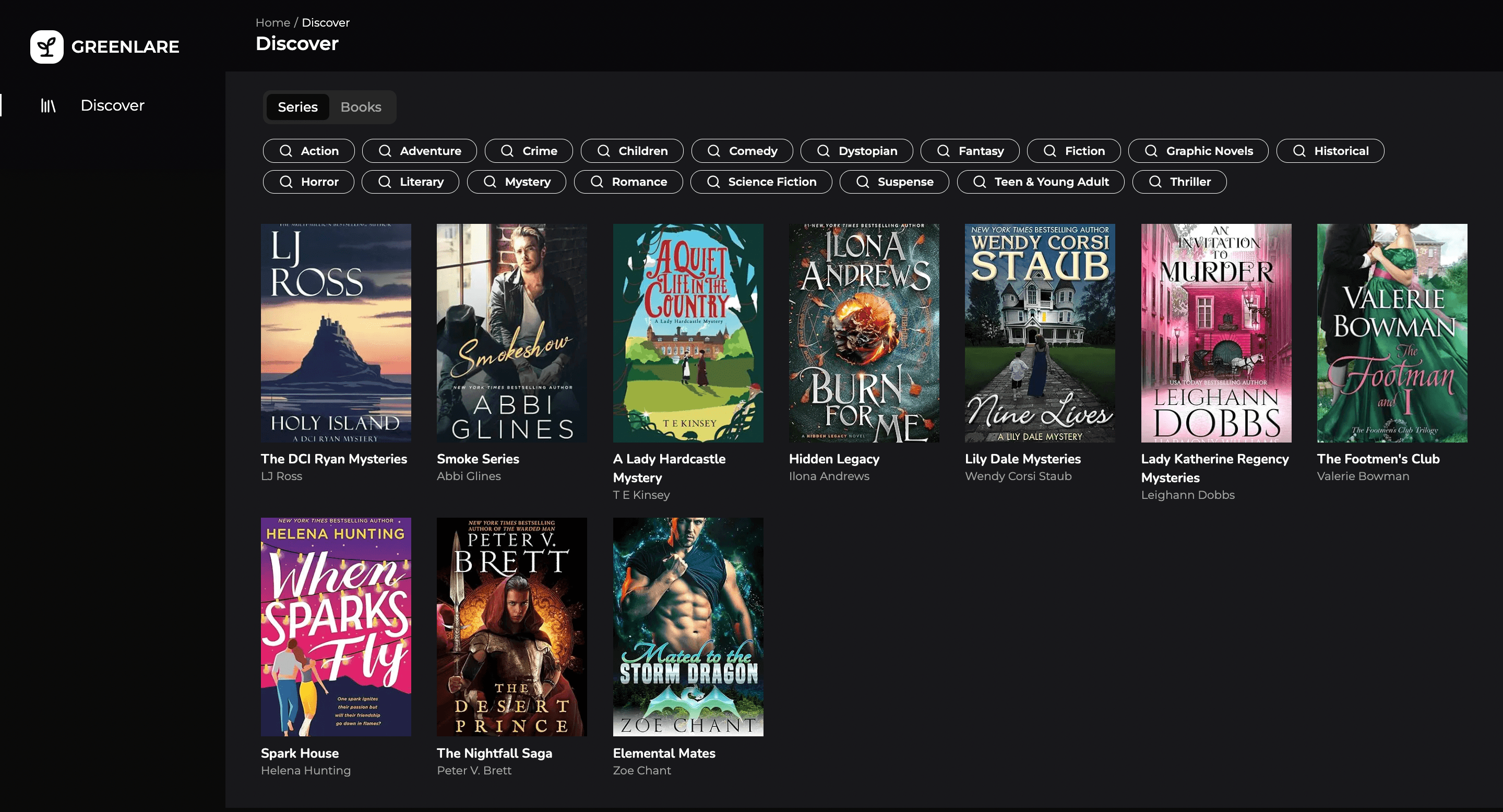Filter by Dystopian genre

click(856, 151)
